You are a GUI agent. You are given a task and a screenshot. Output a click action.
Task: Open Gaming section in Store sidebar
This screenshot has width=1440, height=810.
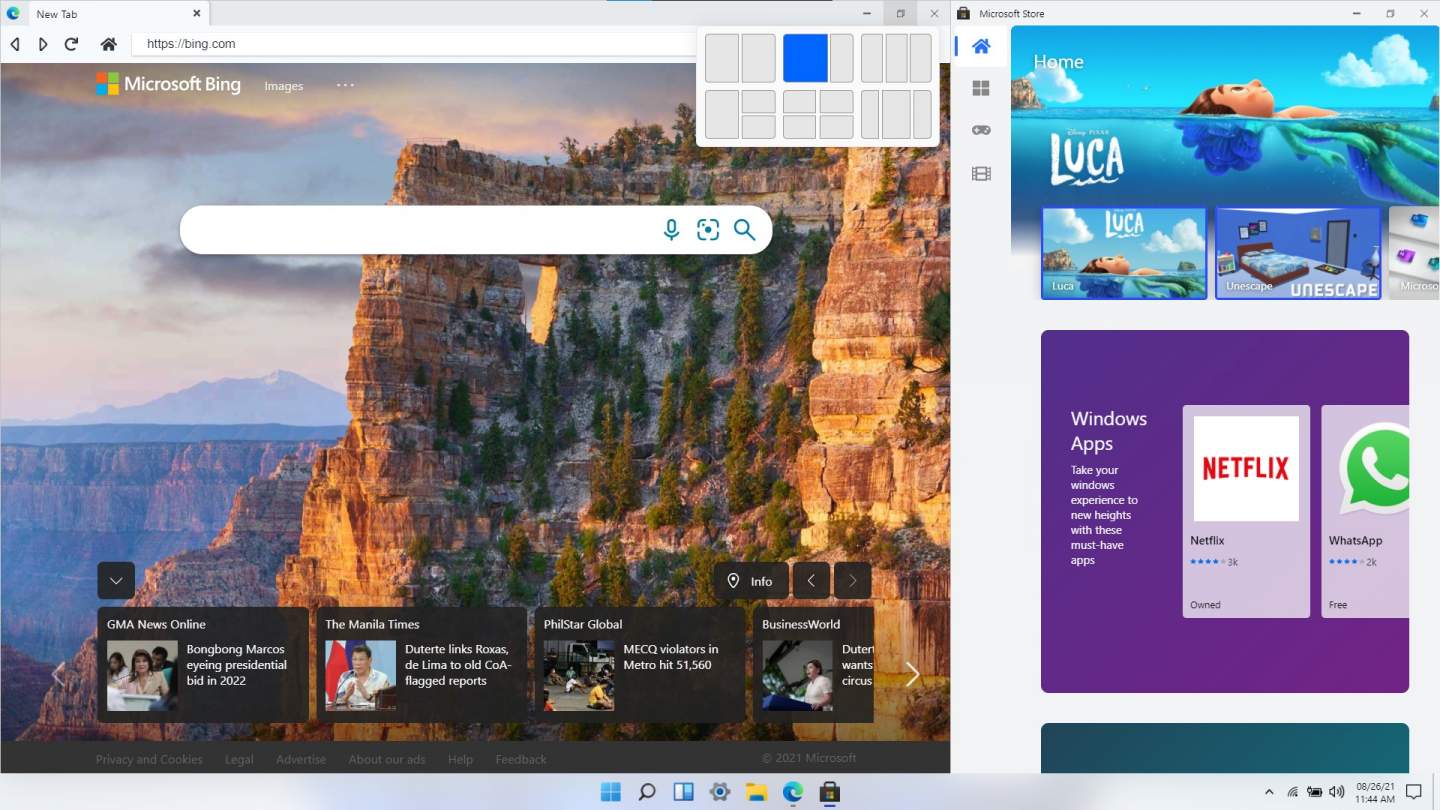click(x=981, y=130)
